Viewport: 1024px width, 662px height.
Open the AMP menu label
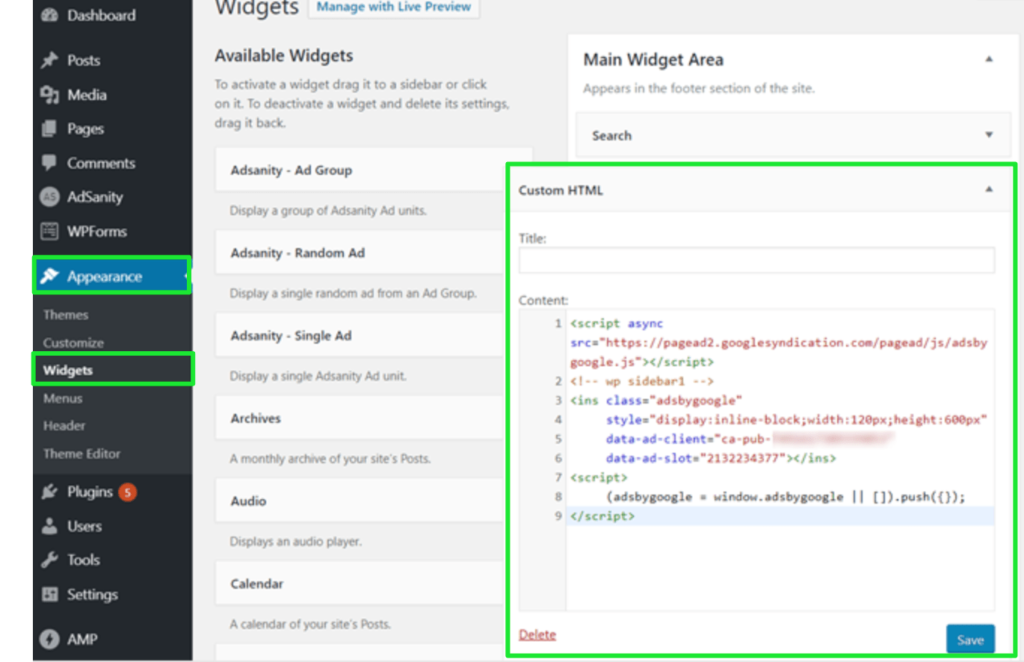coord(82,639)
